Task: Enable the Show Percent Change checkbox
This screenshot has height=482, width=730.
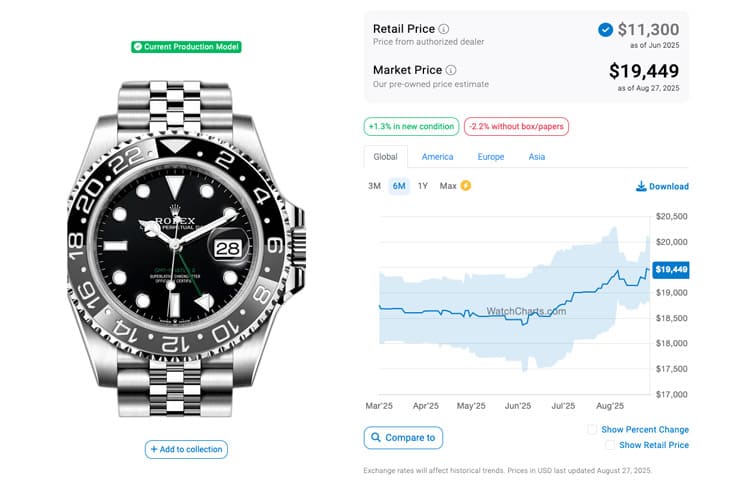Action: click(x=592, y=429)
